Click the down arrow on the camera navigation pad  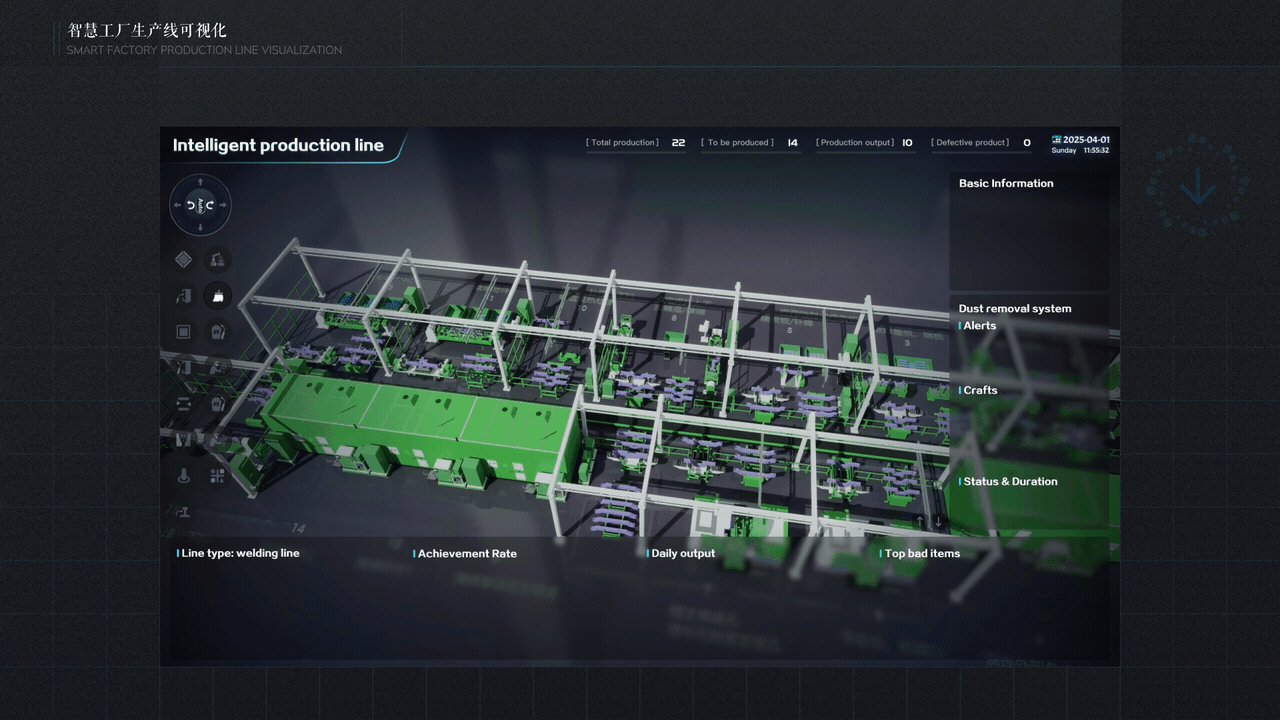click(200, 228)
